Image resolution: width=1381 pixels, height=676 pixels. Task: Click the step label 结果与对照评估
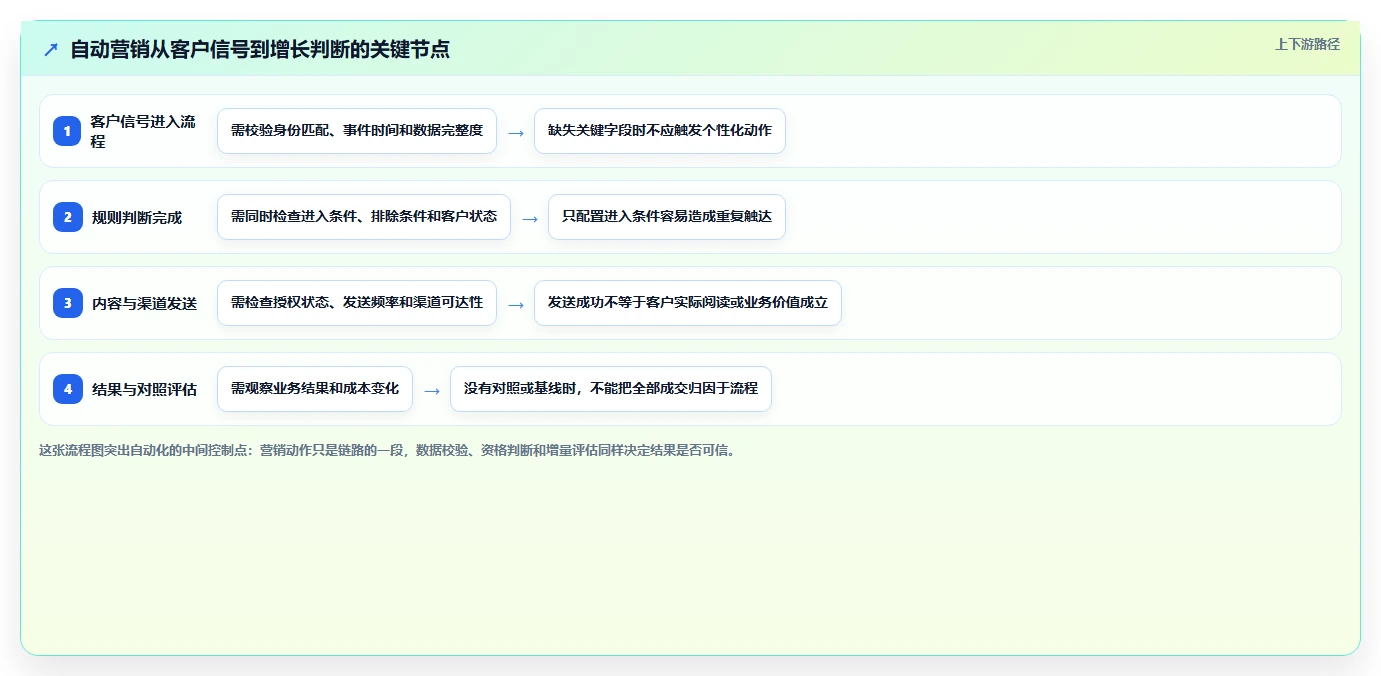click(144, 389)
